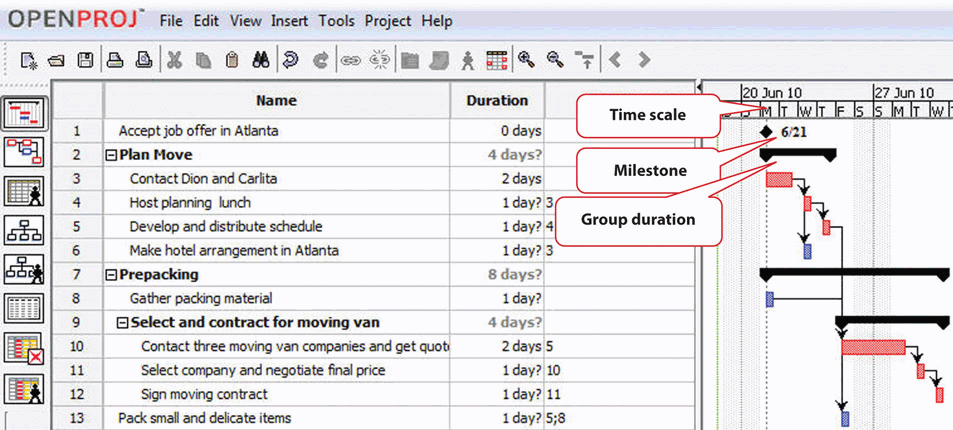Select task 'Gather packing material'

(x=201, y=299)
